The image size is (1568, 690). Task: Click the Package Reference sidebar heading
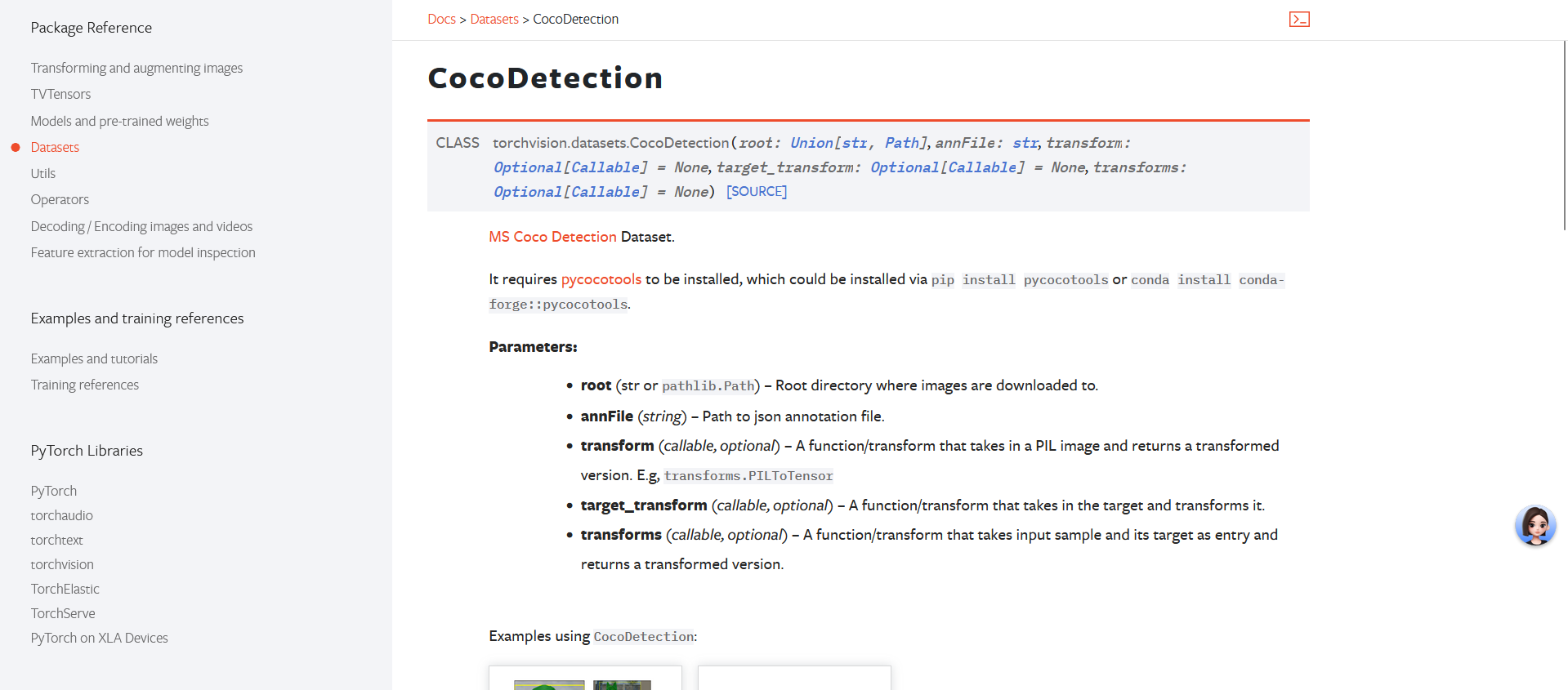92,28
